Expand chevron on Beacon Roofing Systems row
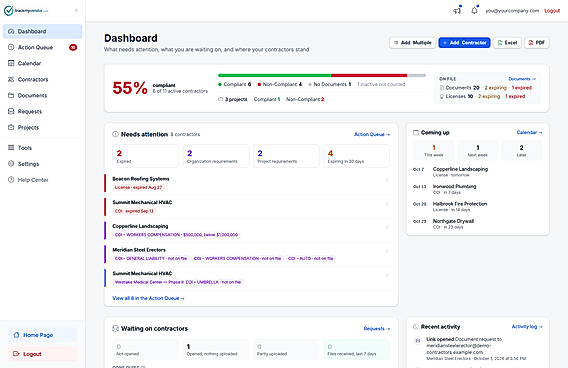The image size is (568, 368). click(x=387, y=180)
